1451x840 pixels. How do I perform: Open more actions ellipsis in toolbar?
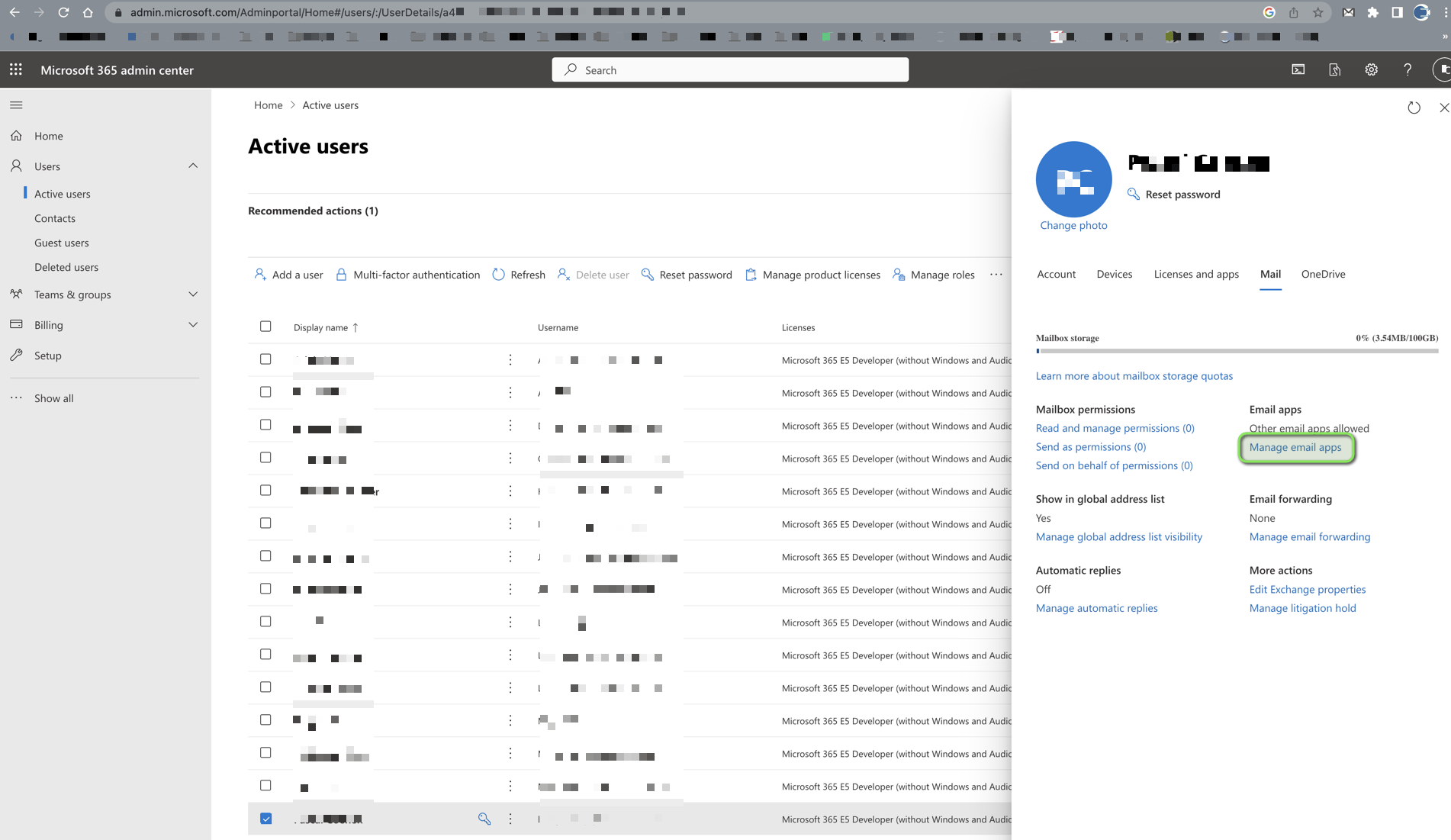996,275
